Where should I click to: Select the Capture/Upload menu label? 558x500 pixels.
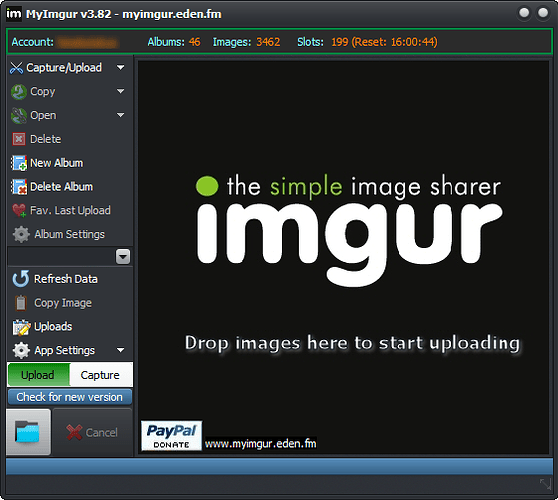tap(64, 68)
